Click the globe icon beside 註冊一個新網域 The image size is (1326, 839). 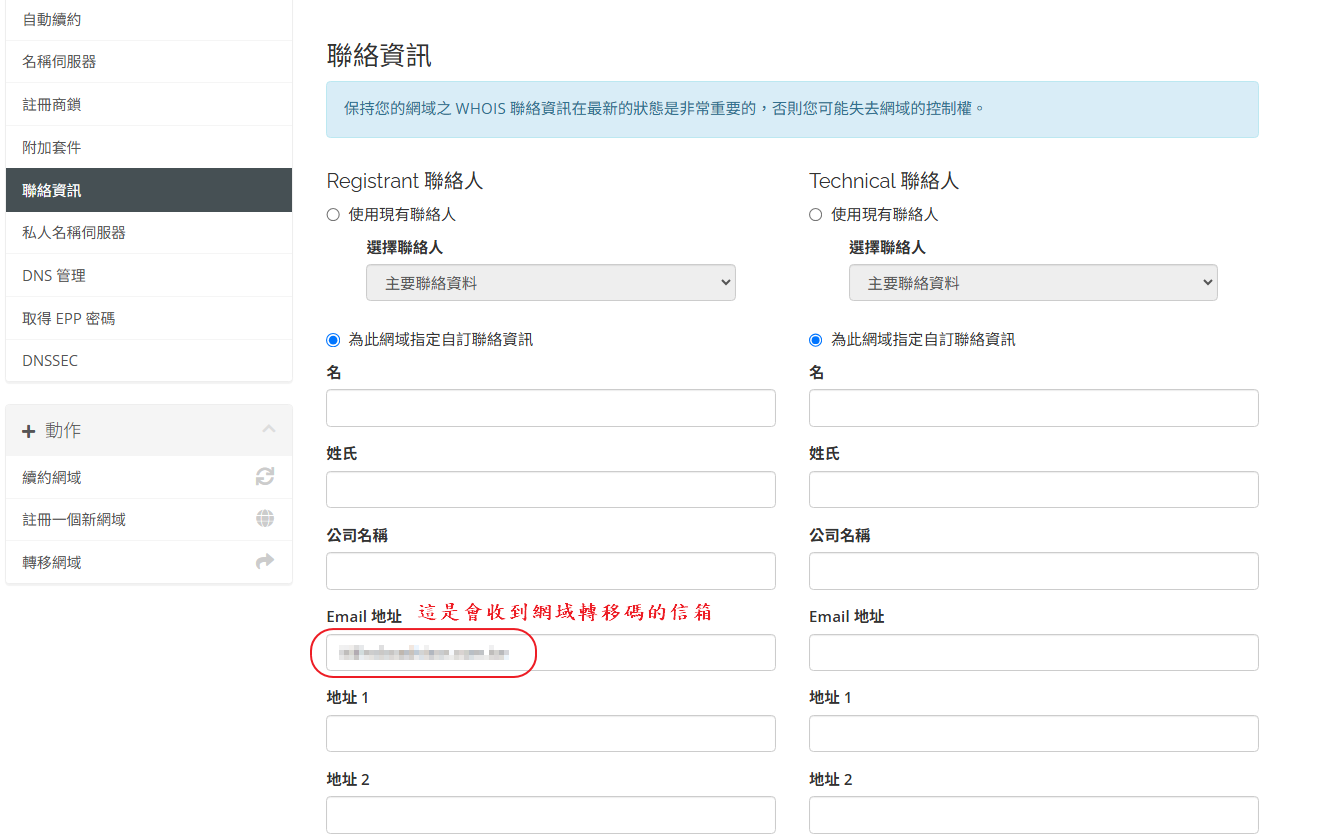pyautogui.click(x=265, y=519)
